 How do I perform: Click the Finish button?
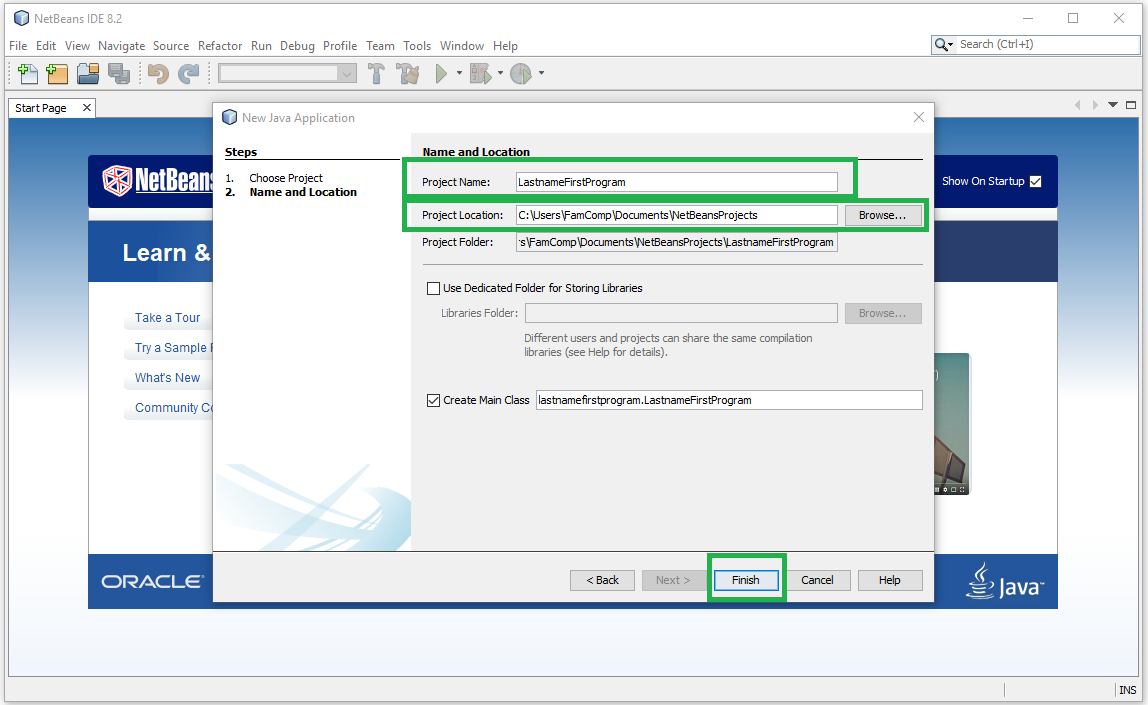745,580
